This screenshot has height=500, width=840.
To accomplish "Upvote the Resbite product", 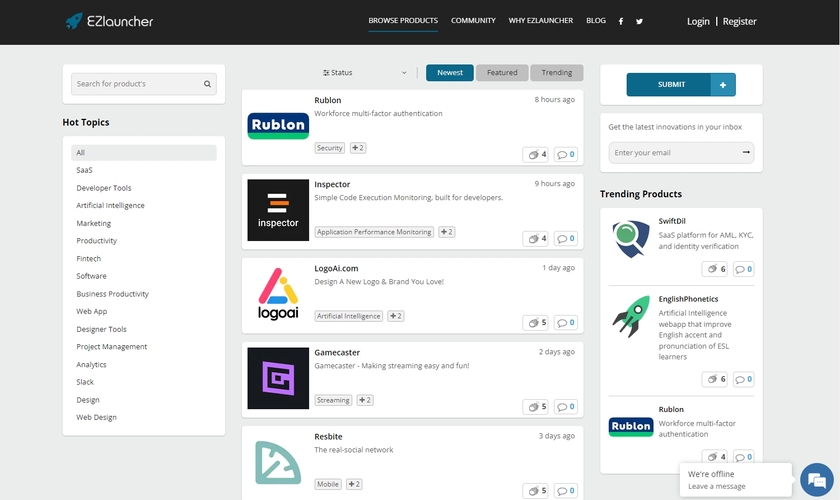I will tap(535, 490).
